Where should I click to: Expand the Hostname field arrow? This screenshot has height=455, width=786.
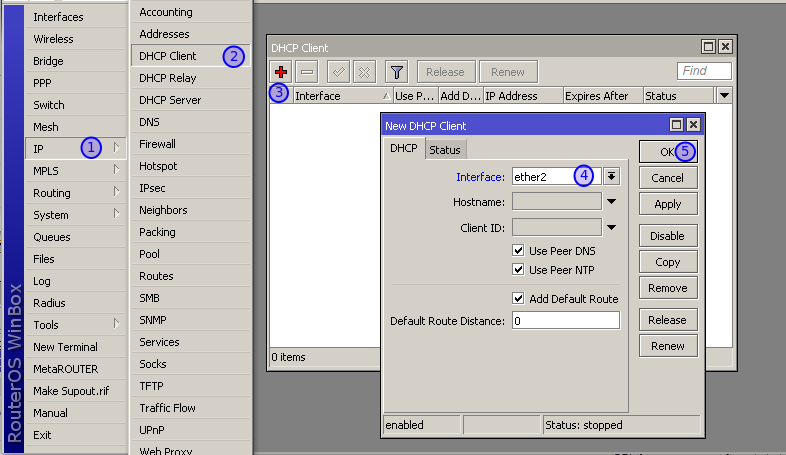[611, 202]
